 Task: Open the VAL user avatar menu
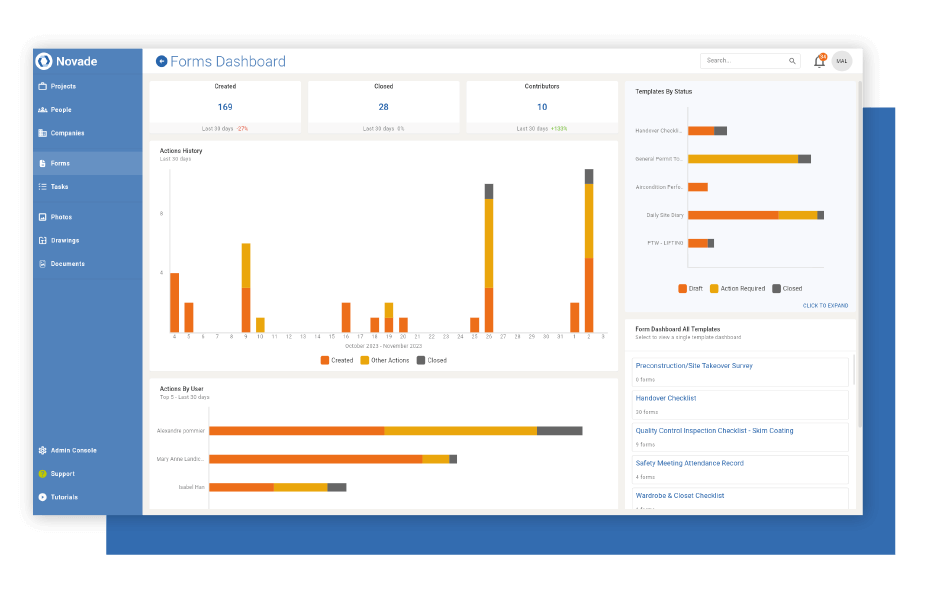[842, 60]
